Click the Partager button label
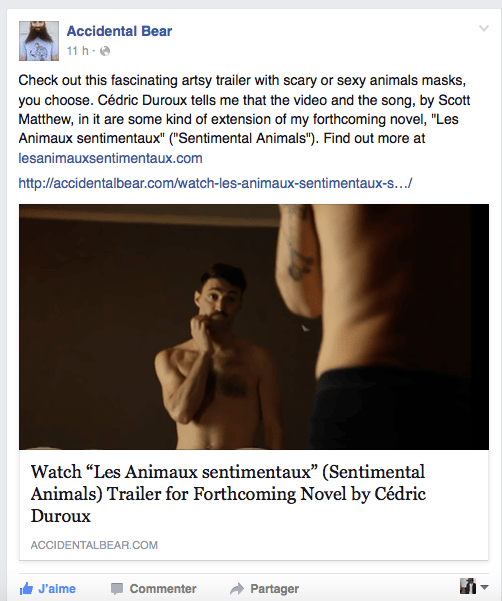The width and height of the screenshot is (502, 601). pyautogui.click(x=275, y=589)
